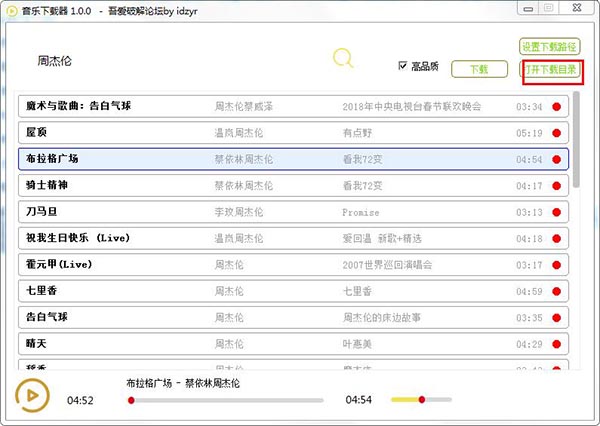The image size is (600, 426).
Task: Close the 音乐下载器 window
Action: [577, 8]
